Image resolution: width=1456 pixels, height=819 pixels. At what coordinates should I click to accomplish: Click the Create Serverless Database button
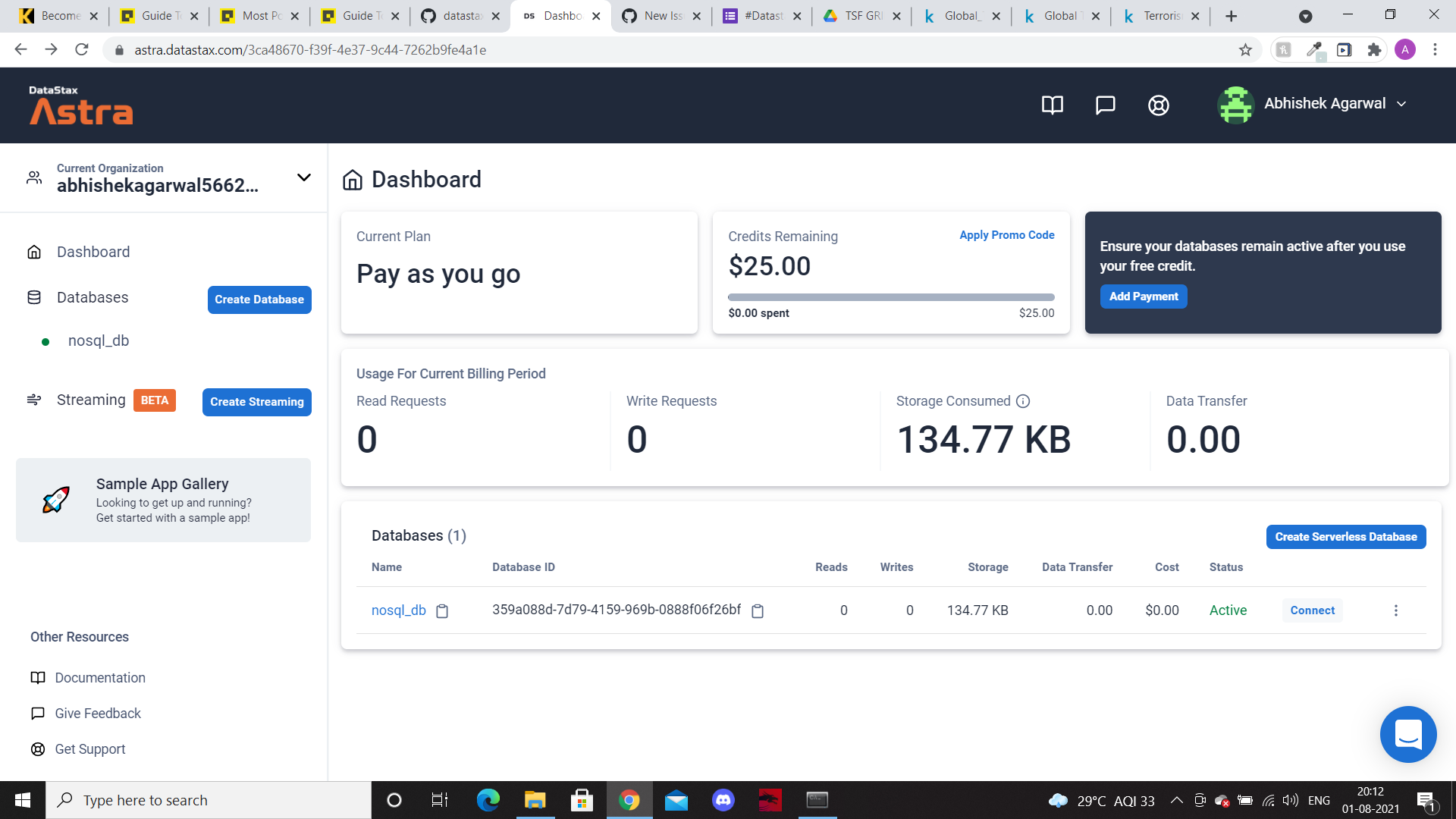click(1345, 536)
